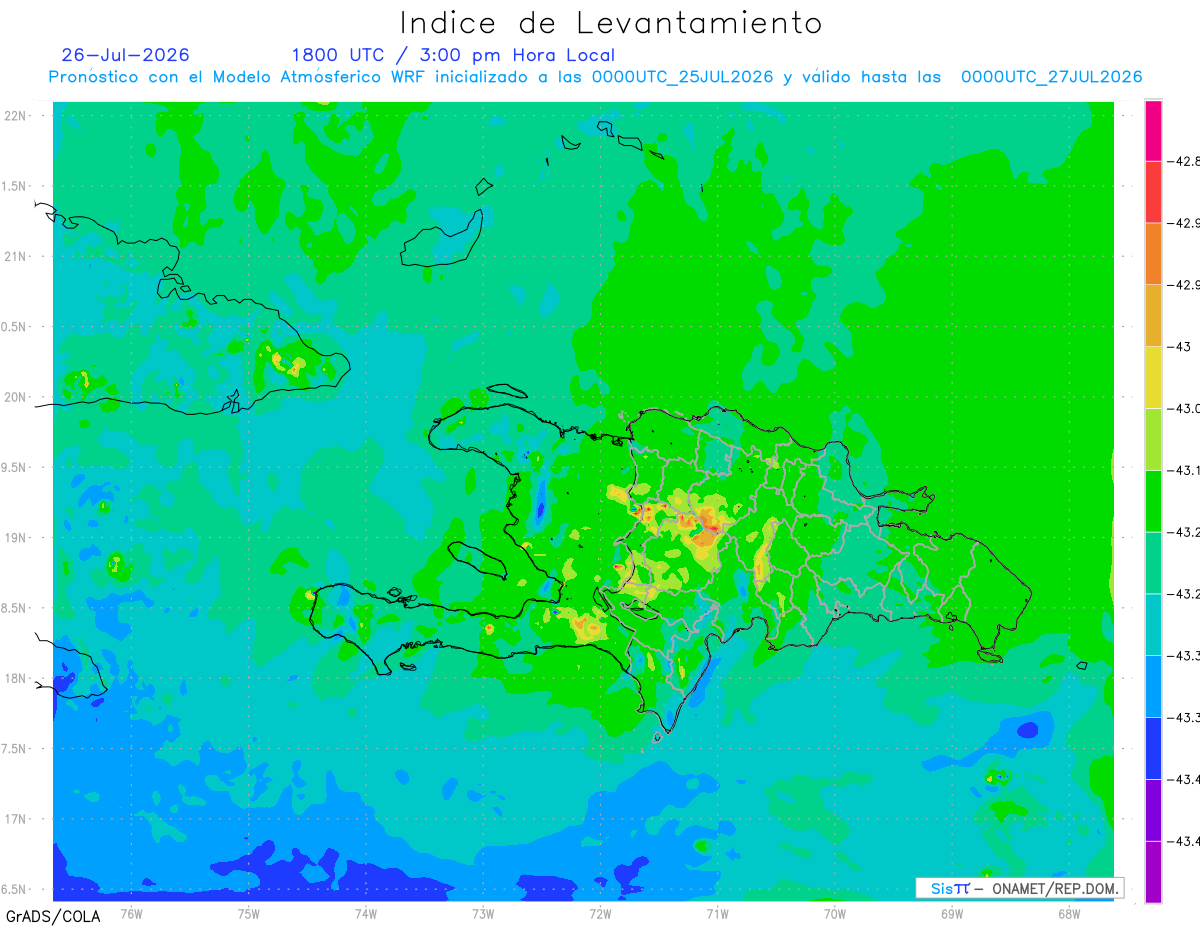Viewport: 1200px width, 927px height.
Task: Click the 1800 UTC / 3:00 pm Hora Local text
Action: (x=453, y=56)
